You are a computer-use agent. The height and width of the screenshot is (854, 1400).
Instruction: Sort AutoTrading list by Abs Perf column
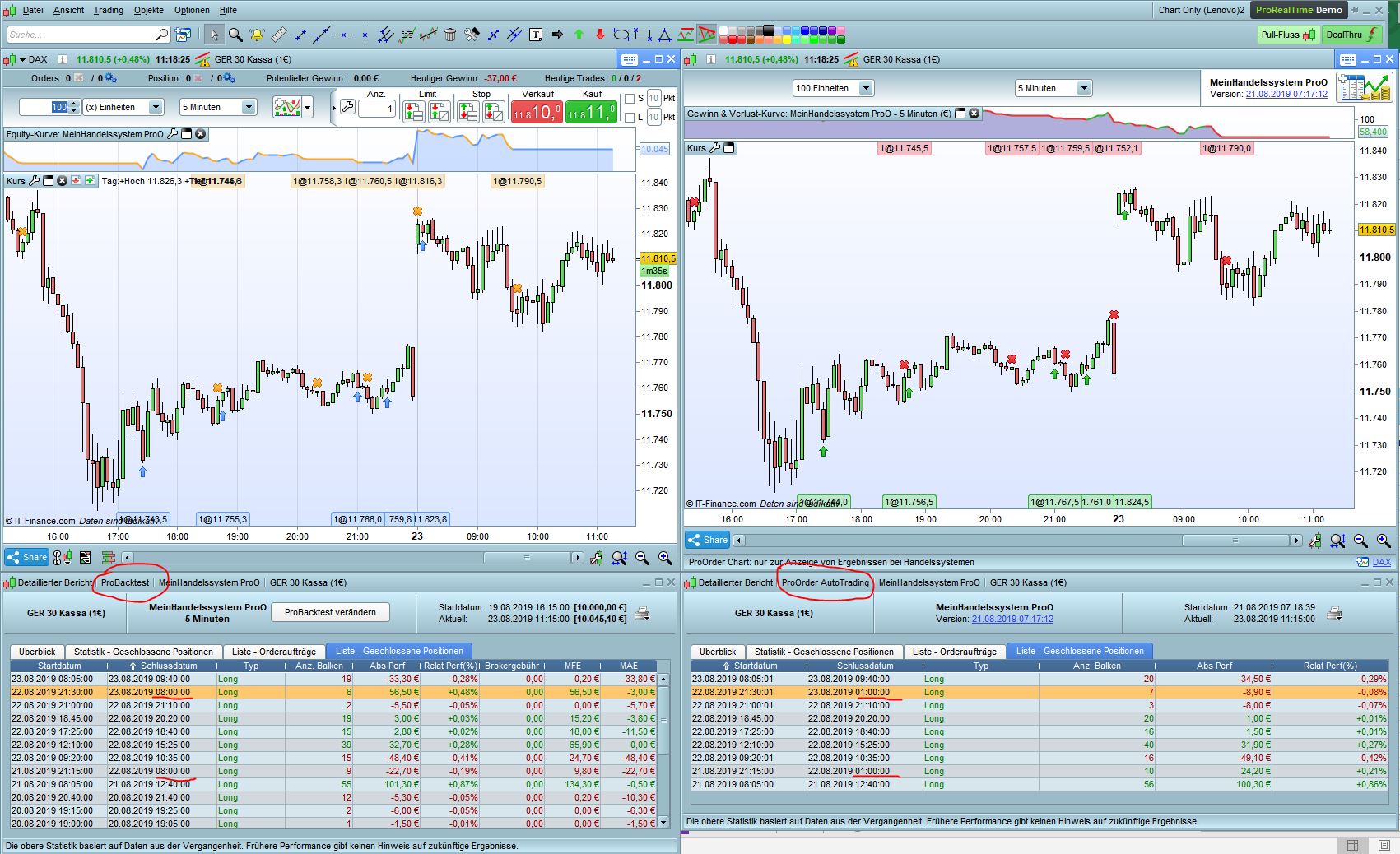1214,666
